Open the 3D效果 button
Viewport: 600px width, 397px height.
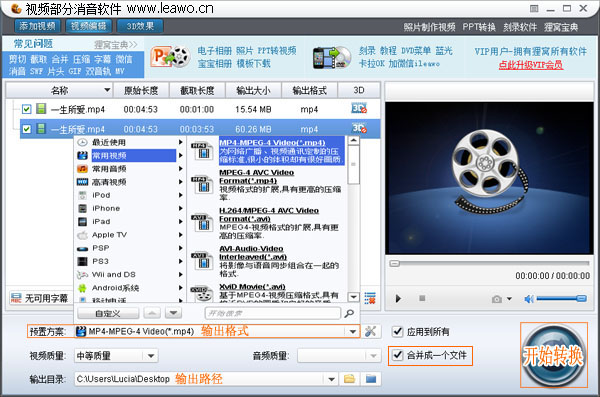(x=140, y=26)
